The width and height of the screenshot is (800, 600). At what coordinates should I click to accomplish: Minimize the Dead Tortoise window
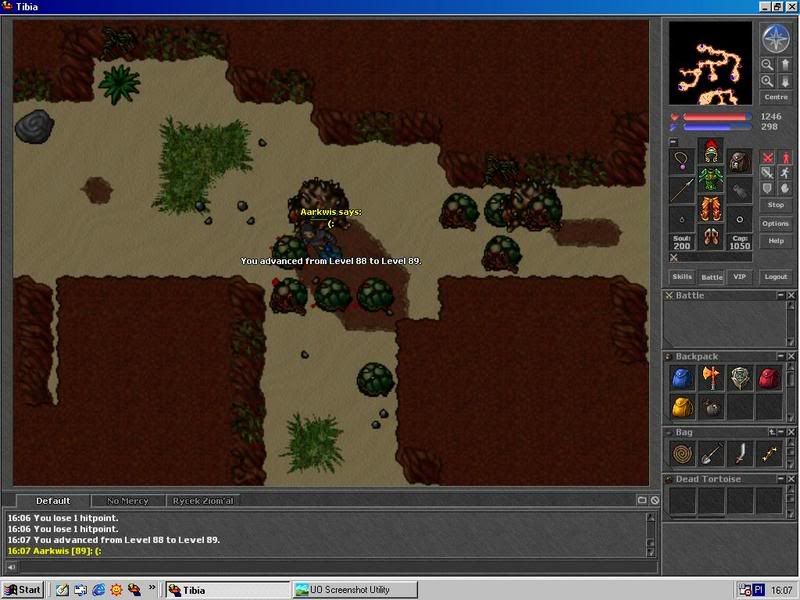[x=781, y=479]
